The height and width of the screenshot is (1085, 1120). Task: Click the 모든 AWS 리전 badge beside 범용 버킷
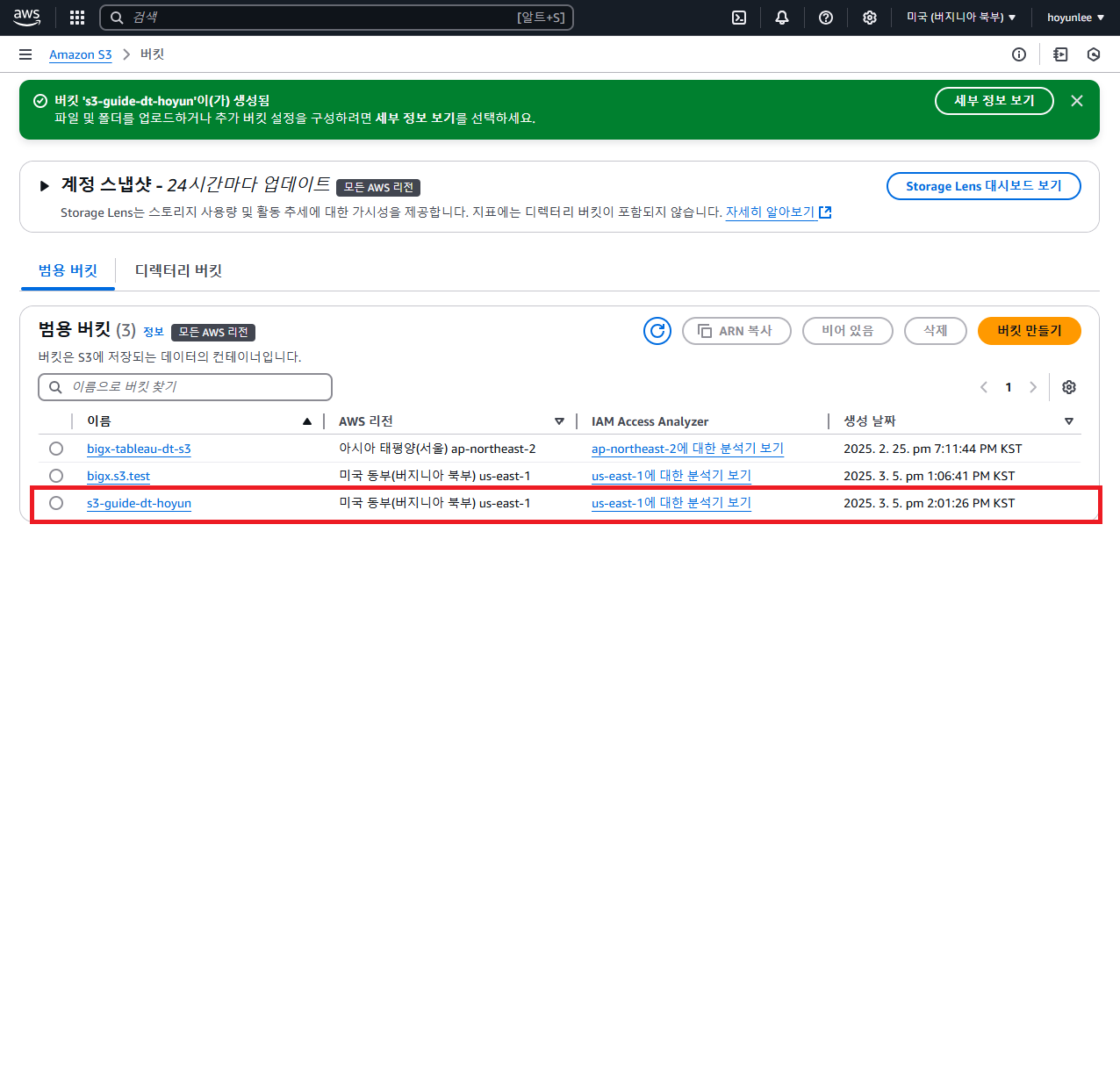pyautogui.click(x=213, y=333)
